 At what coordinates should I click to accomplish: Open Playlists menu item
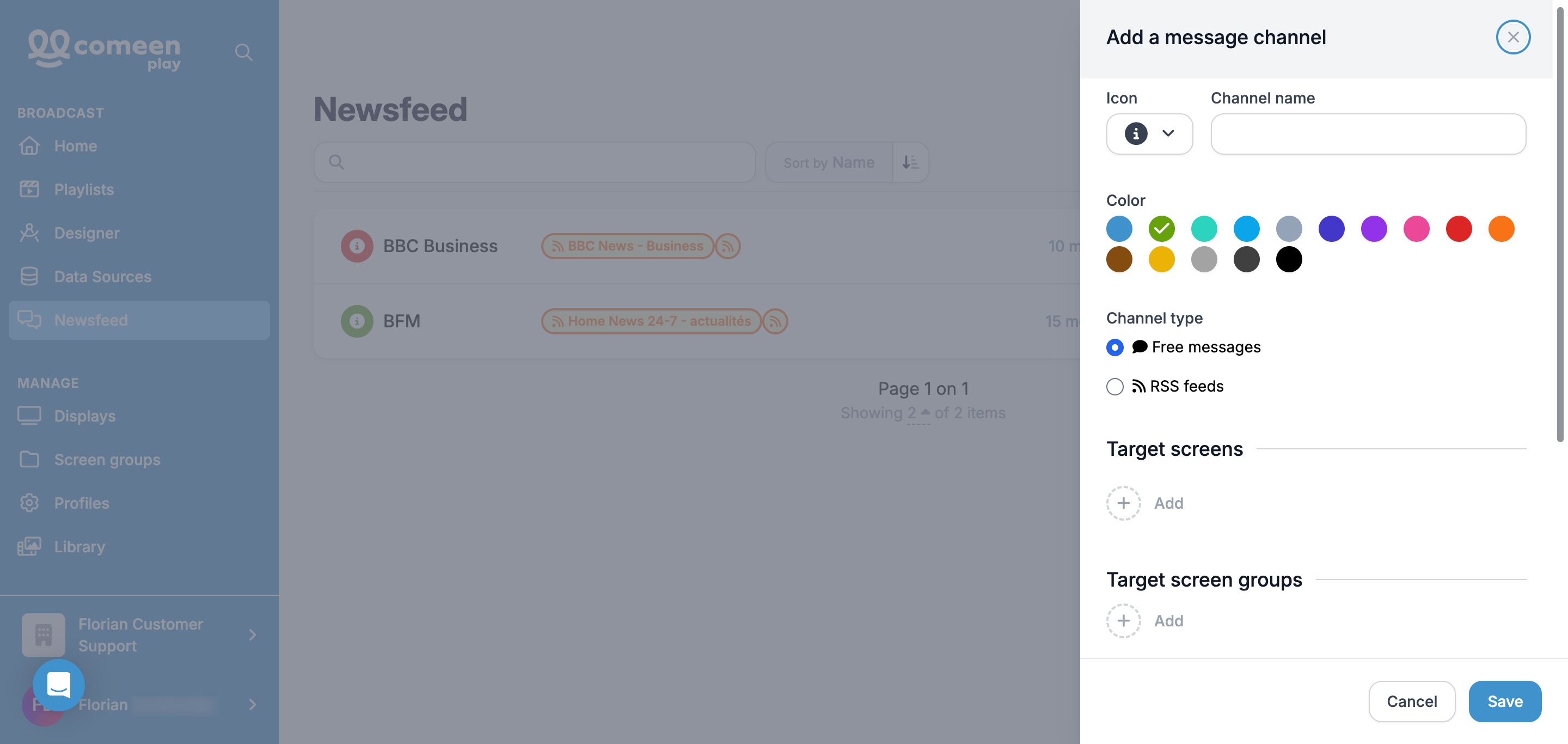coord(139,190)
